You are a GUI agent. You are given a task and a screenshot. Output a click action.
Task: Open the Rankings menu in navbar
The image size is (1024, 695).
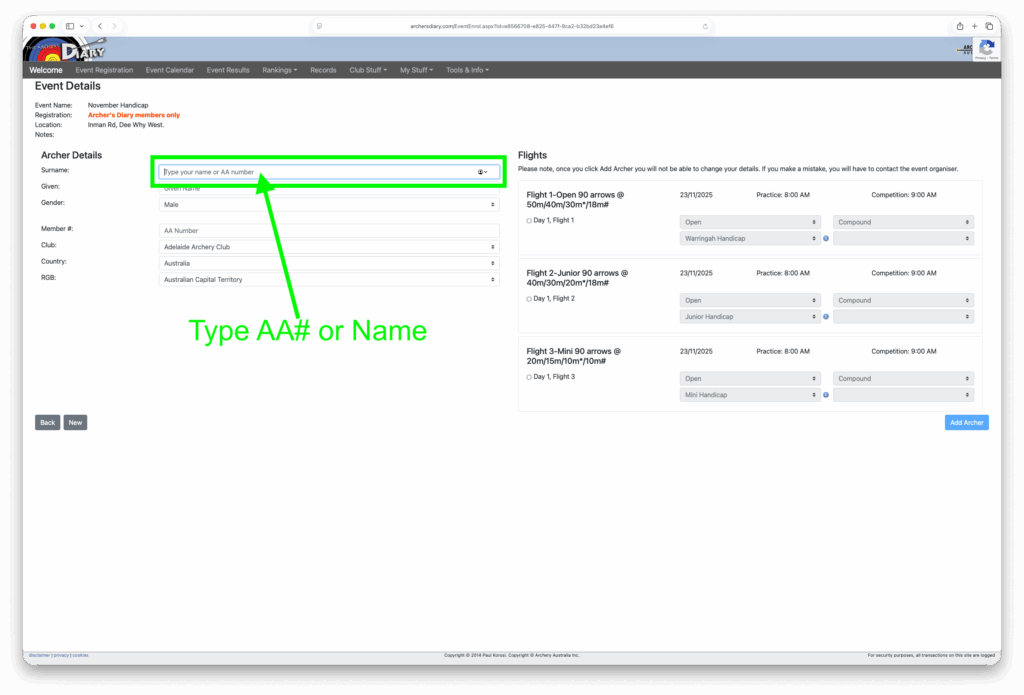pyautogui.click(x=279, y=70)
